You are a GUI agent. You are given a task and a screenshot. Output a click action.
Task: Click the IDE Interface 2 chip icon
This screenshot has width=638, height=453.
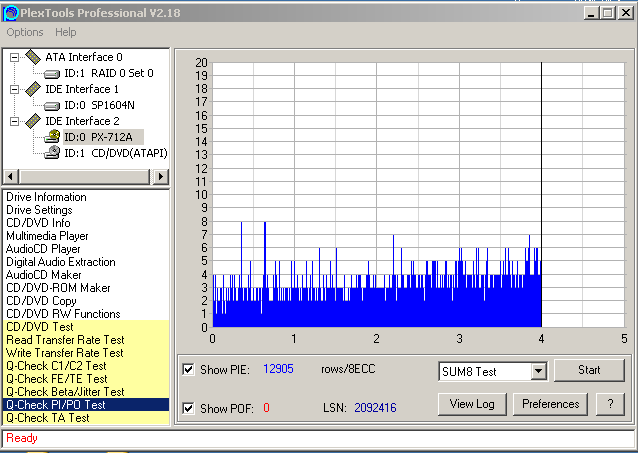(33, 121)
